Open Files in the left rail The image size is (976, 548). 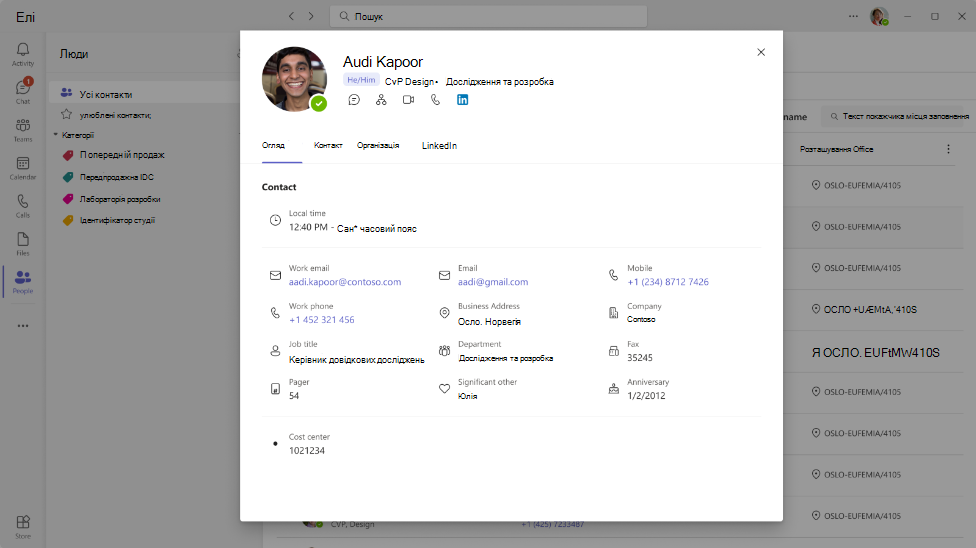point(23,244)
